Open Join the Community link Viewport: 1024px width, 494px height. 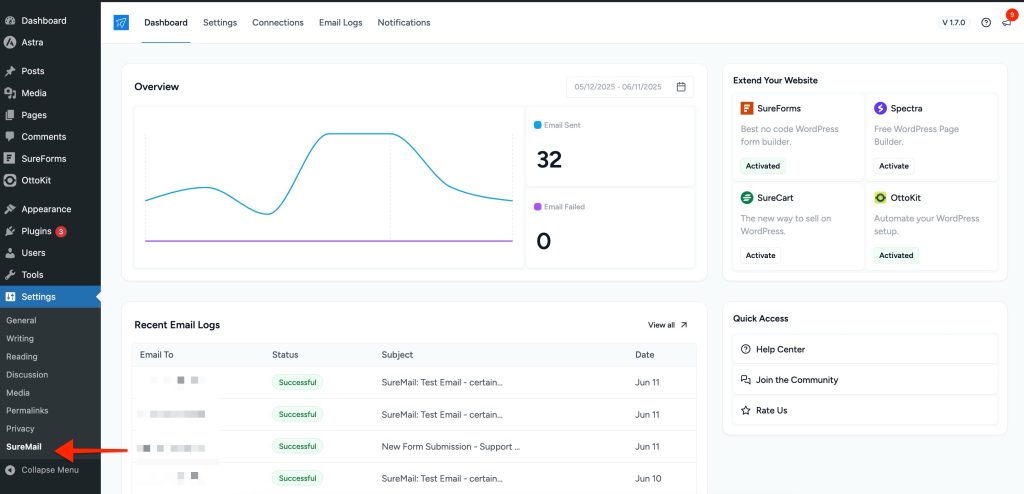tap(865, 380)
